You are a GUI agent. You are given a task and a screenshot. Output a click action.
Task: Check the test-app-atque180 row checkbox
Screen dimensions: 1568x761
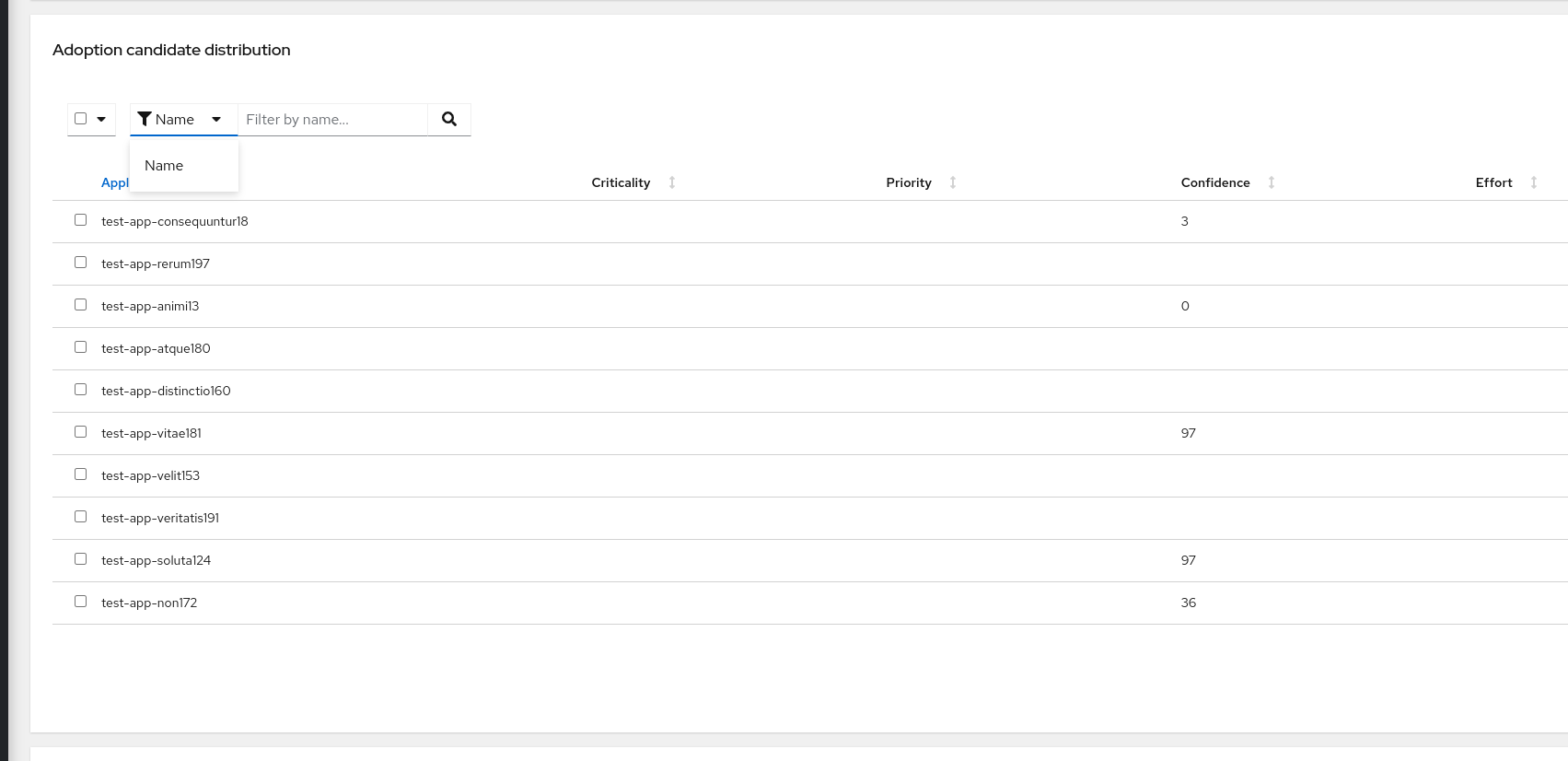[x=81, y=347]
